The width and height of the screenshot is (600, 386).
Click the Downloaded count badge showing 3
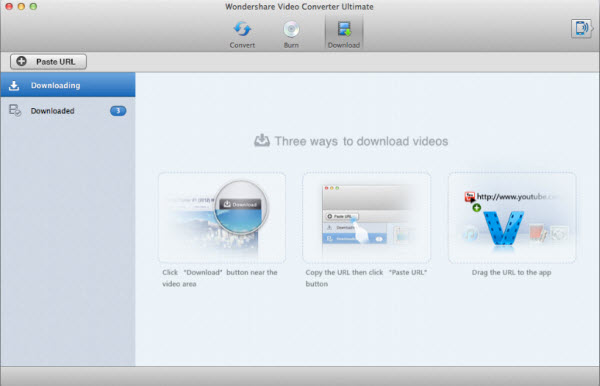tap(118, 111)
